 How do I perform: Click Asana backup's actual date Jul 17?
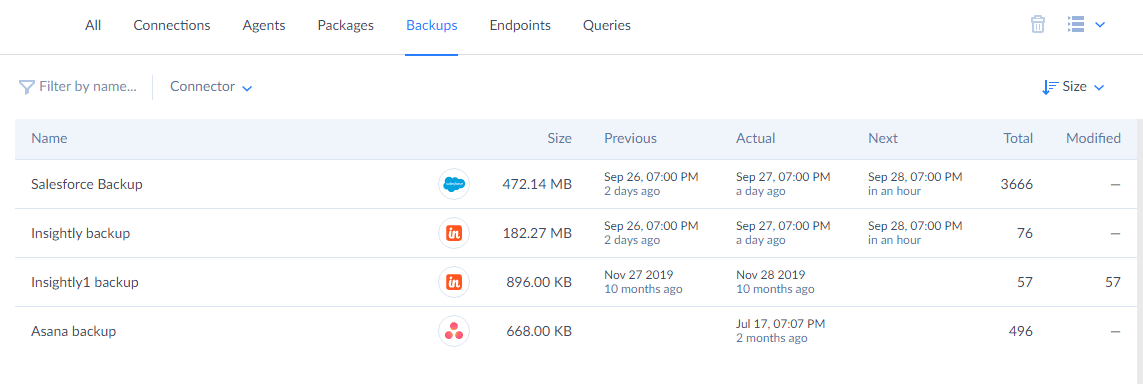click(780, 324)
